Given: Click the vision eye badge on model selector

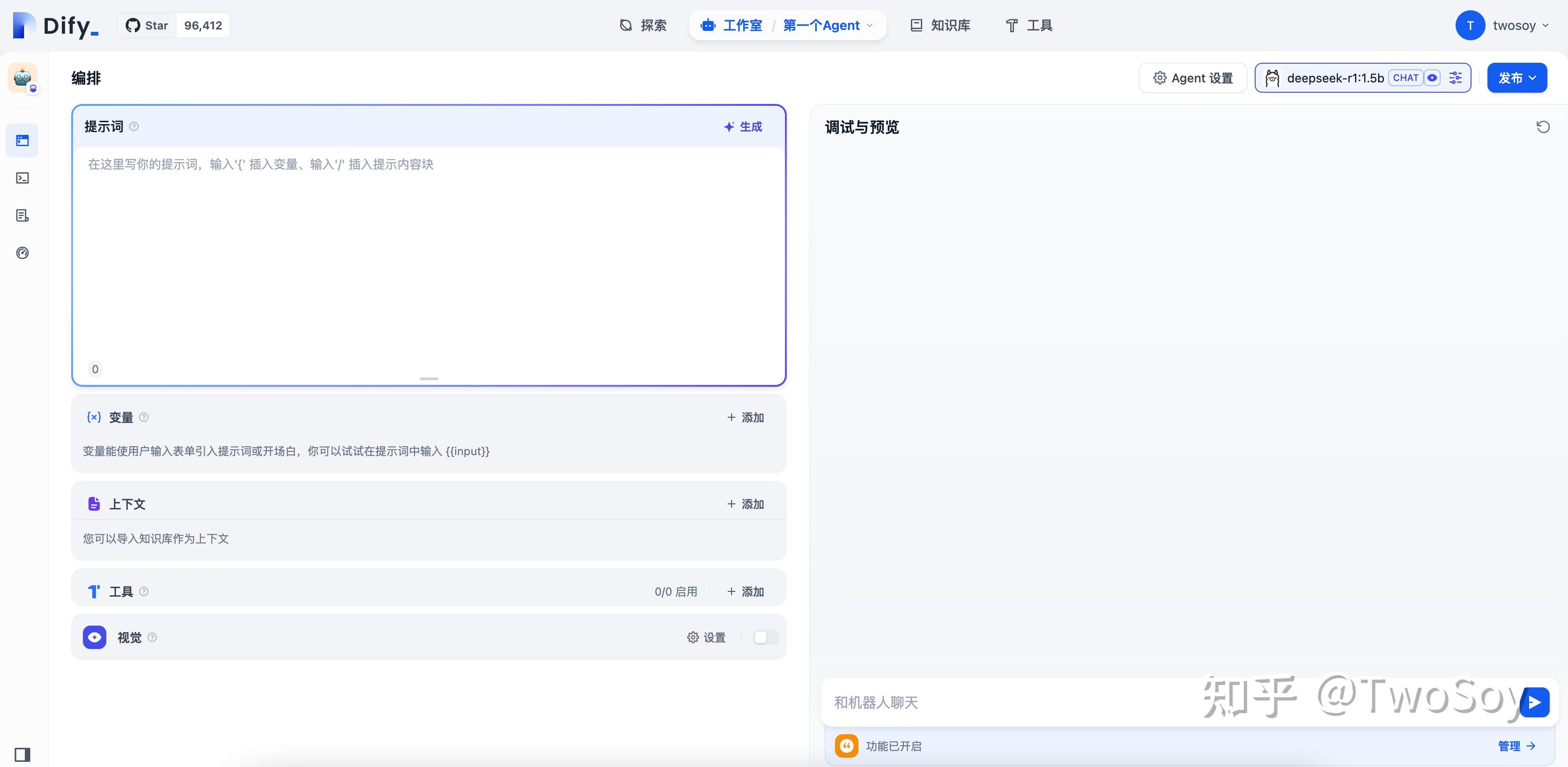Looking at the screenshot, I should click(x=1433, y=77).
